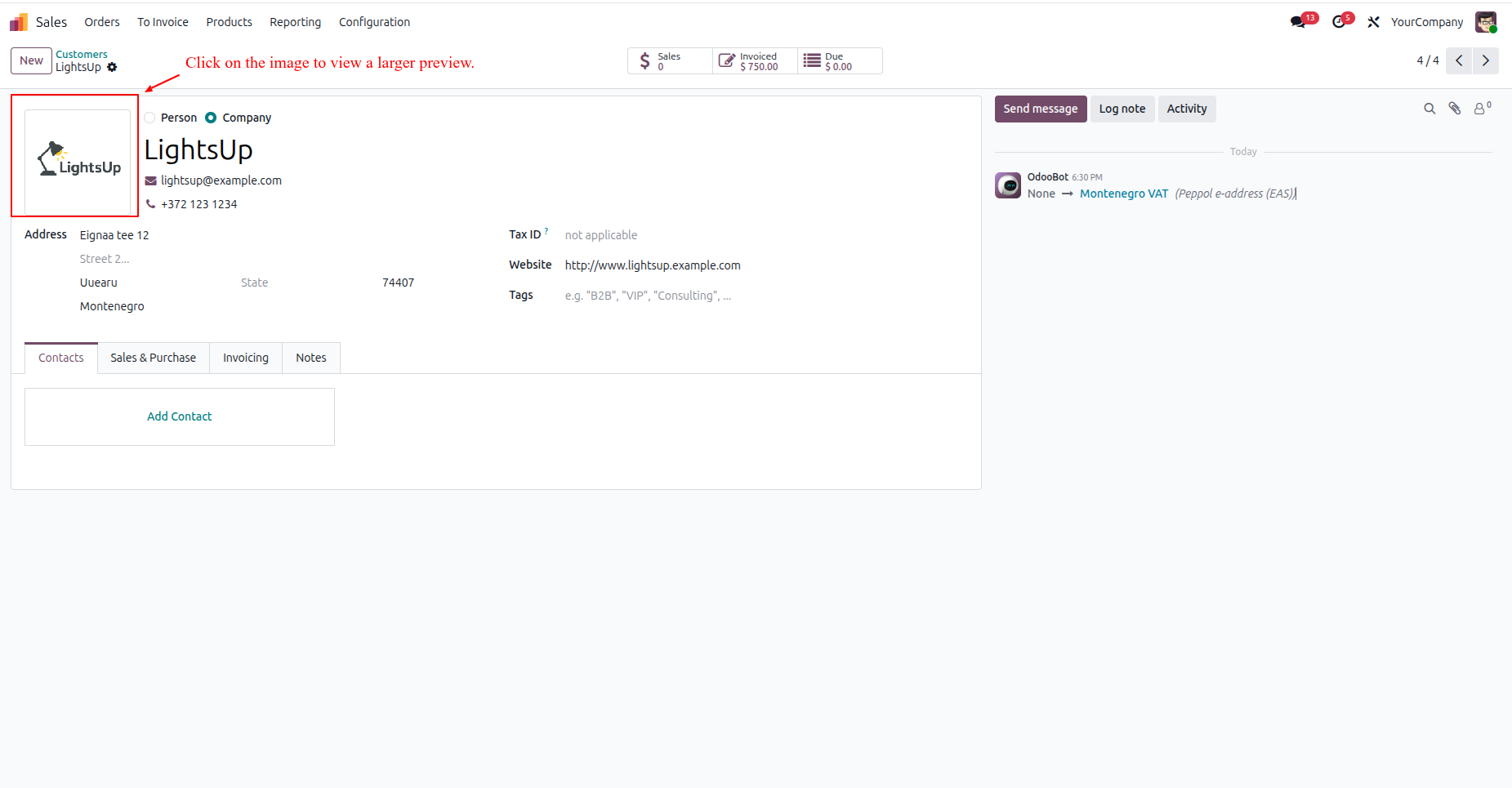
Task: Click the gear icon next to LightsUp breadcrumb
Action: coord(112,67)
